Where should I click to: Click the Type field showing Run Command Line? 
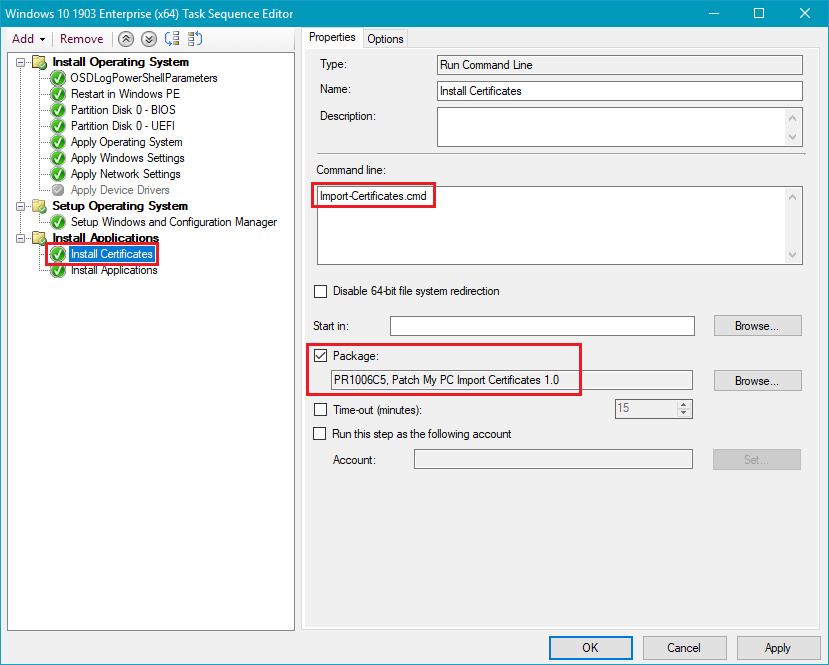(620, 65)
